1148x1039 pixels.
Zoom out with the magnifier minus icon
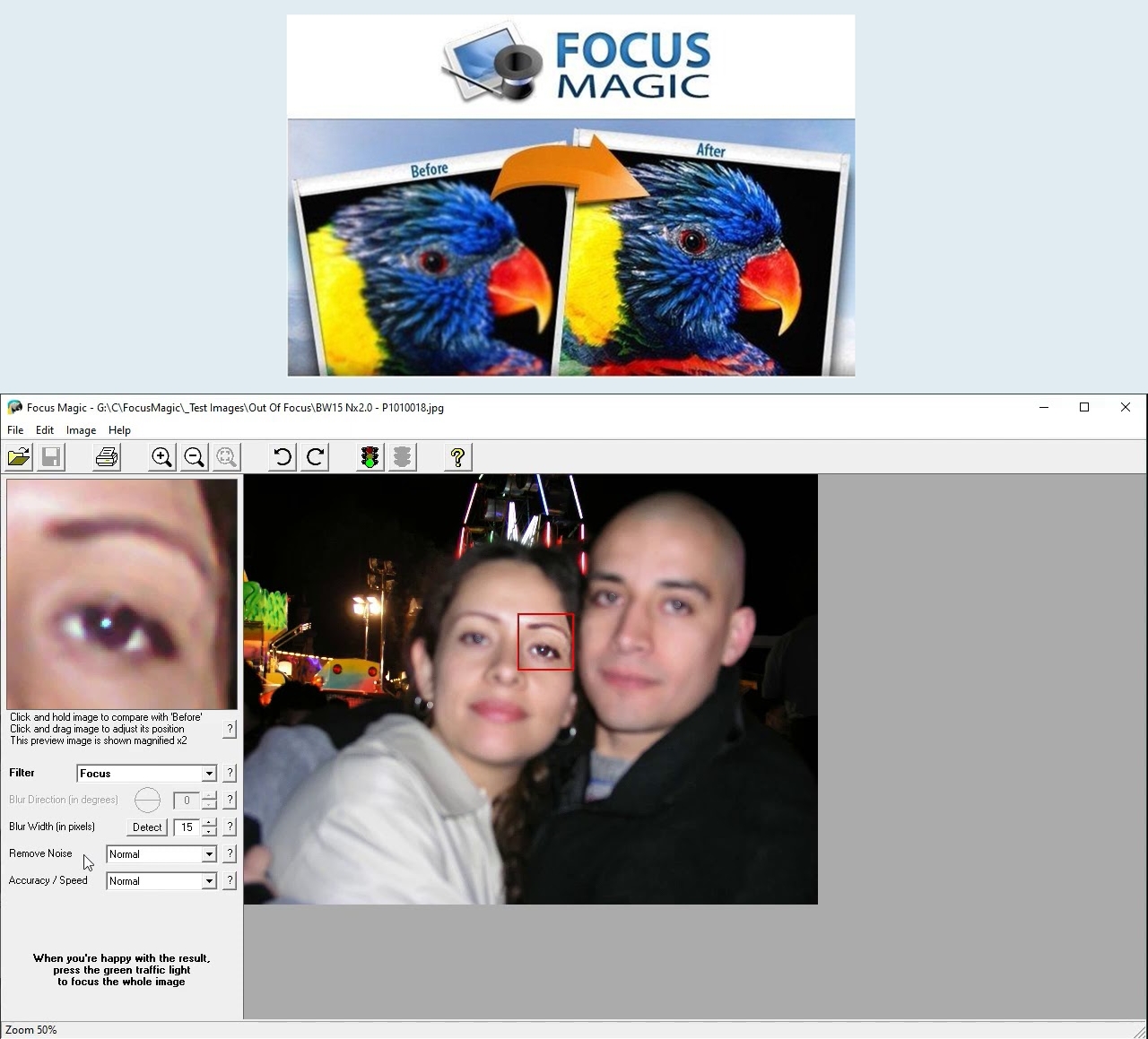(x=194, y=457)
